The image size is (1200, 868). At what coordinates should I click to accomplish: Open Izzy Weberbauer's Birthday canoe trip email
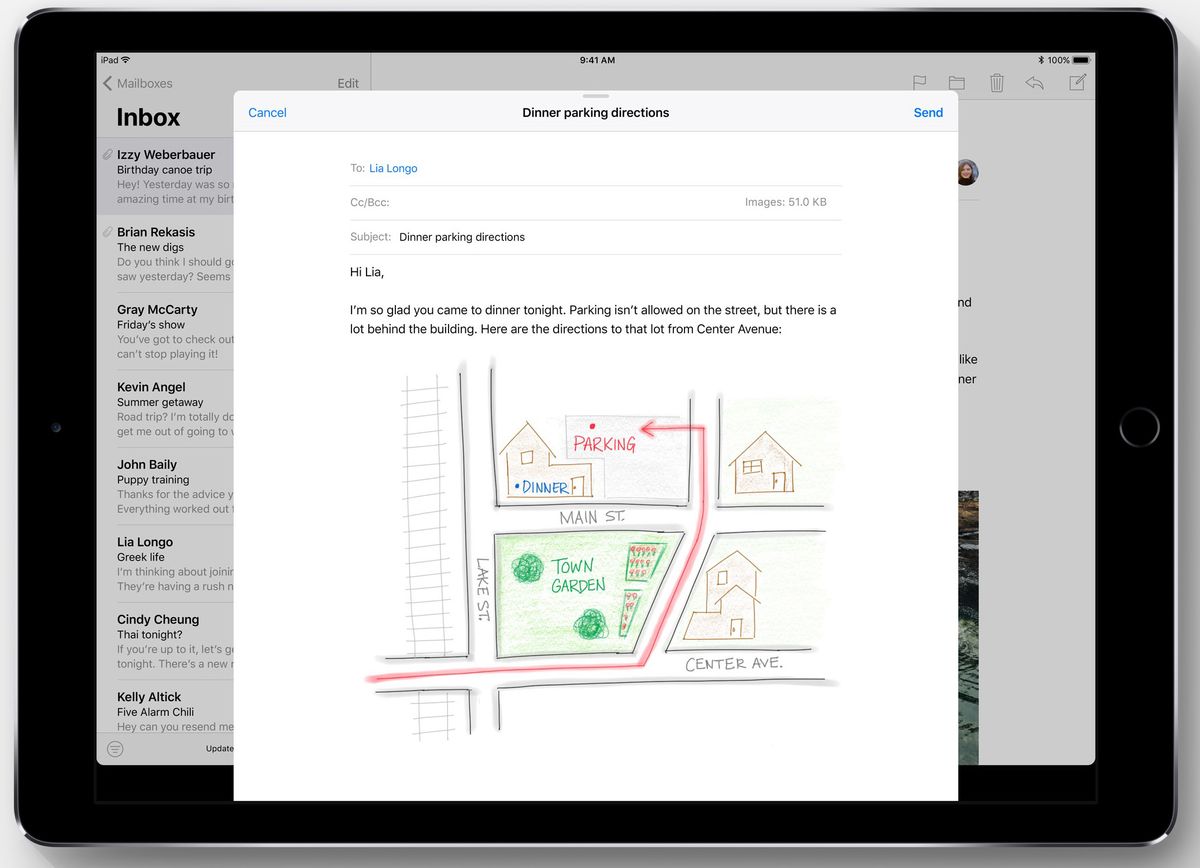click(x=166, y=176)
